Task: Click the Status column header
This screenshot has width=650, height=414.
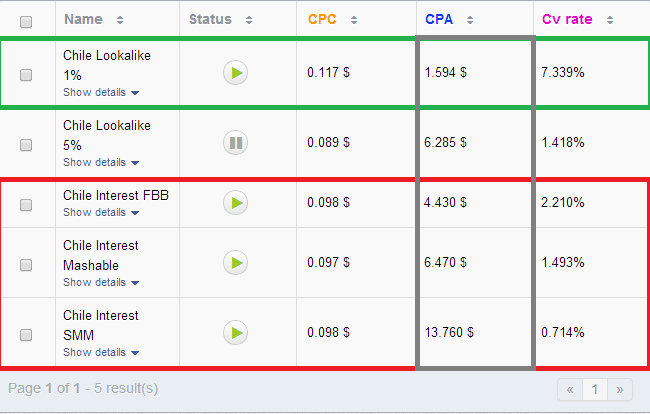Action: [210, 20]
